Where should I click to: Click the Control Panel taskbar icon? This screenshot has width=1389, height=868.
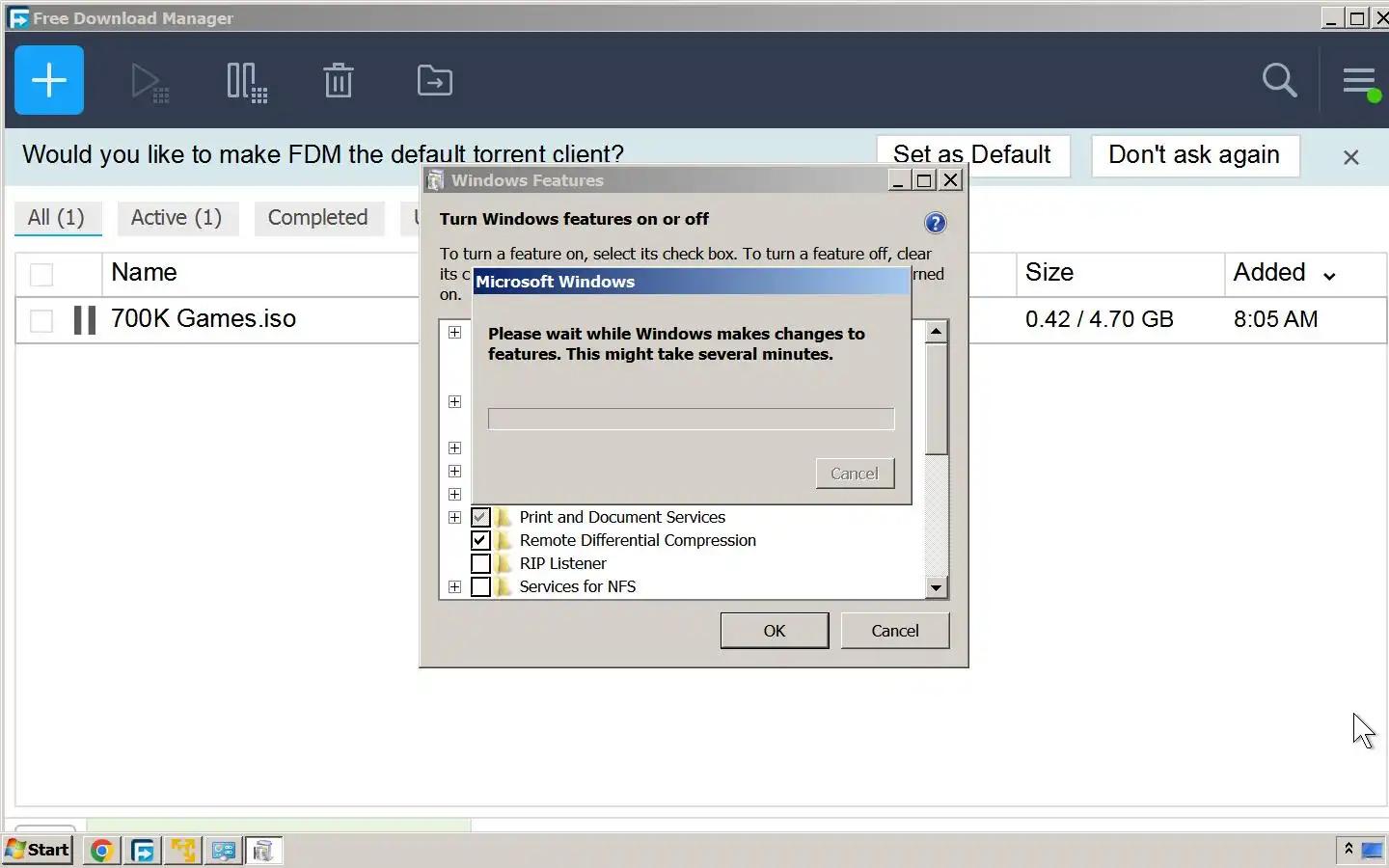(x=223, y=851)
